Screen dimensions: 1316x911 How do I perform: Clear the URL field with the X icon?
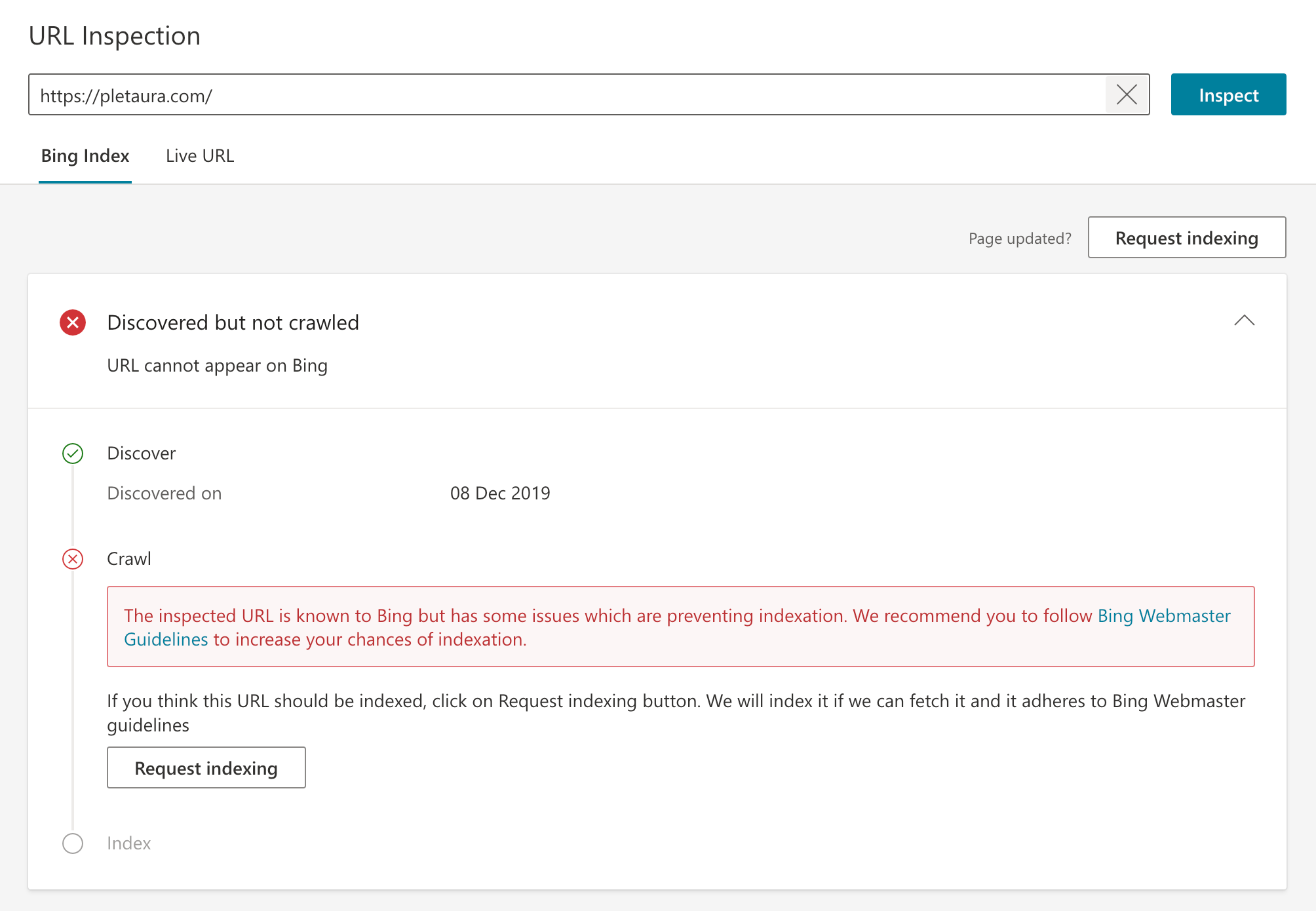[1127, 95]
